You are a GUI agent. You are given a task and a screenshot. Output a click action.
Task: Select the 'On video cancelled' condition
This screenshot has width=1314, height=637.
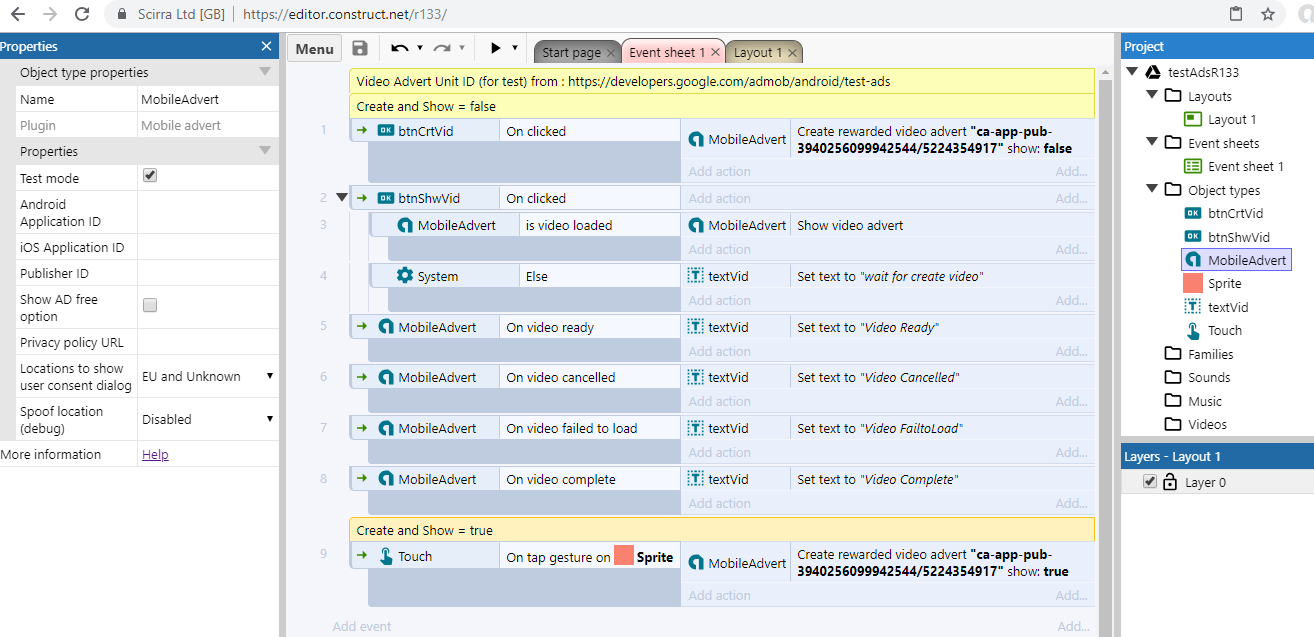pos(589,377)
